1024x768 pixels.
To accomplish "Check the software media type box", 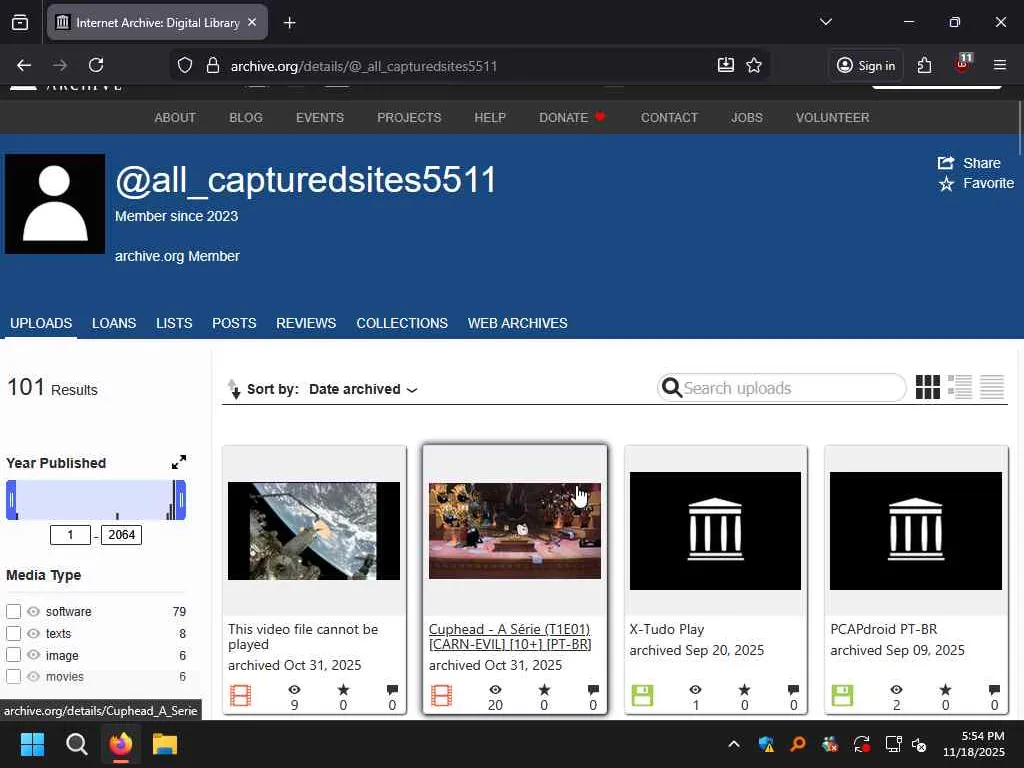I will pyautogui.click(x=14, y=611).
